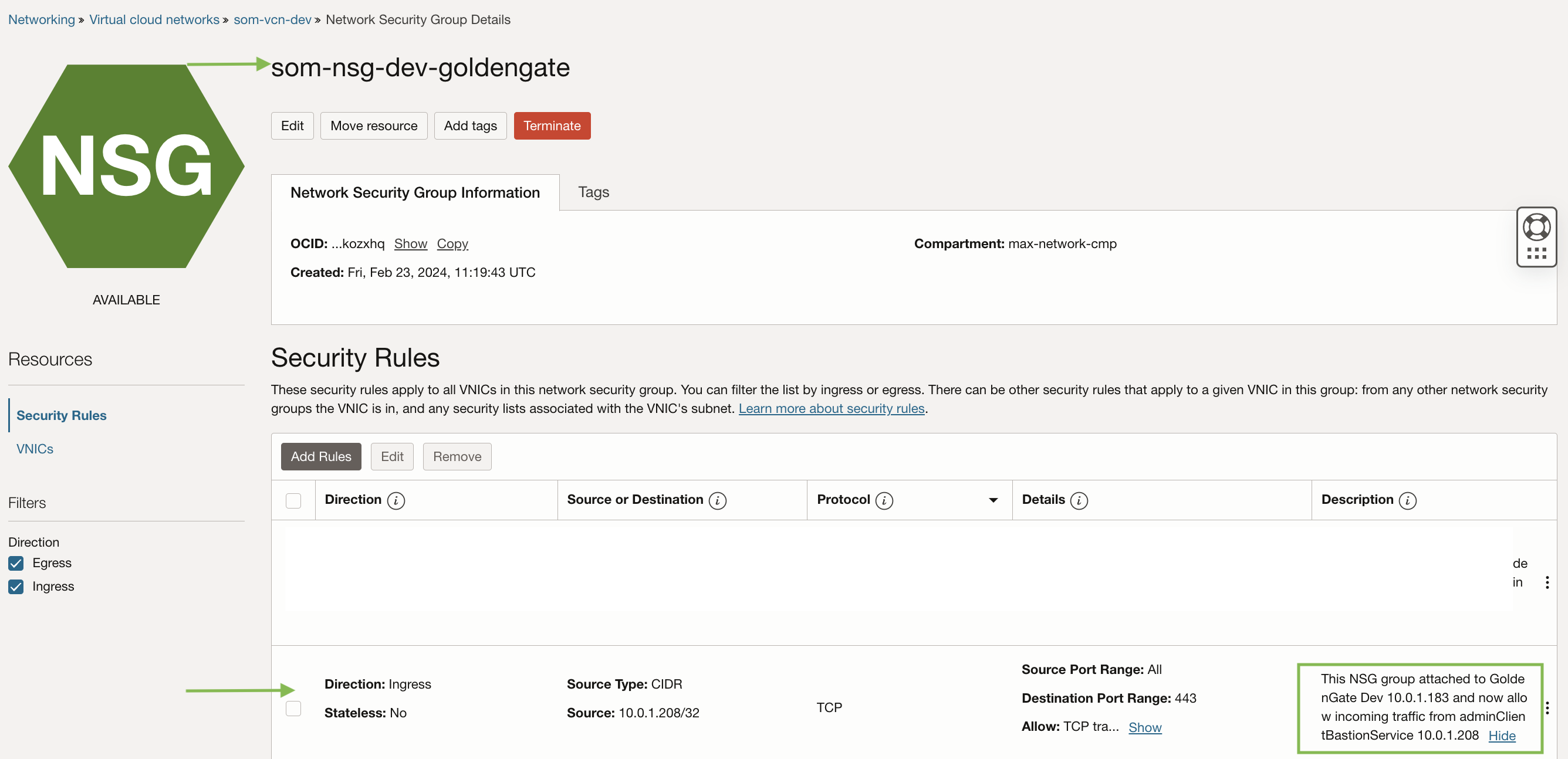Select the TCP ingress rule checkbox
Viewport: 1568px width, 759px height.
click(x=293, y=709)
